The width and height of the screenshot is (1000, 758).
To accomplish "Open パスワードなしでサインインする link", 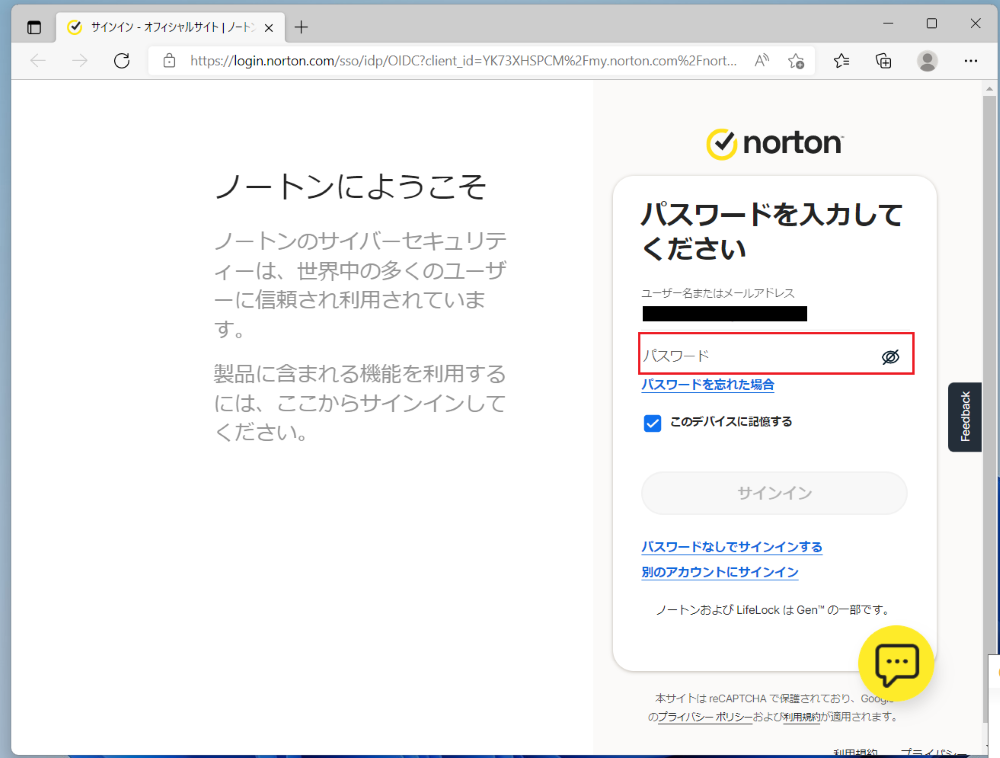I will point(732,547).
